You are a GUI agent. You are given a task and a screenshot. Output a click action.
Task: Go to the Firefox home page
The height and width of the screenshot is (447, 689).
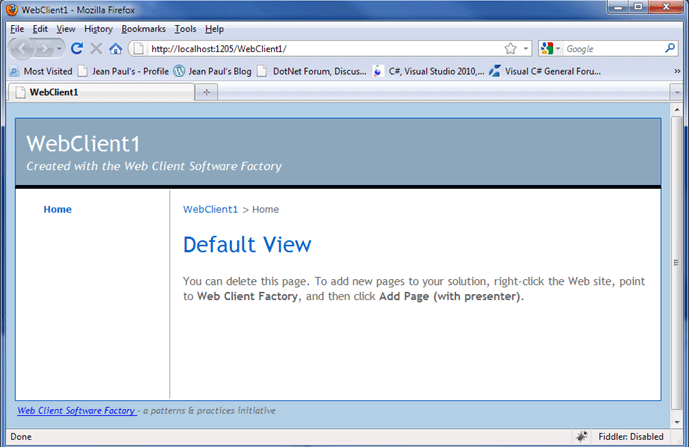click(116, 48)
